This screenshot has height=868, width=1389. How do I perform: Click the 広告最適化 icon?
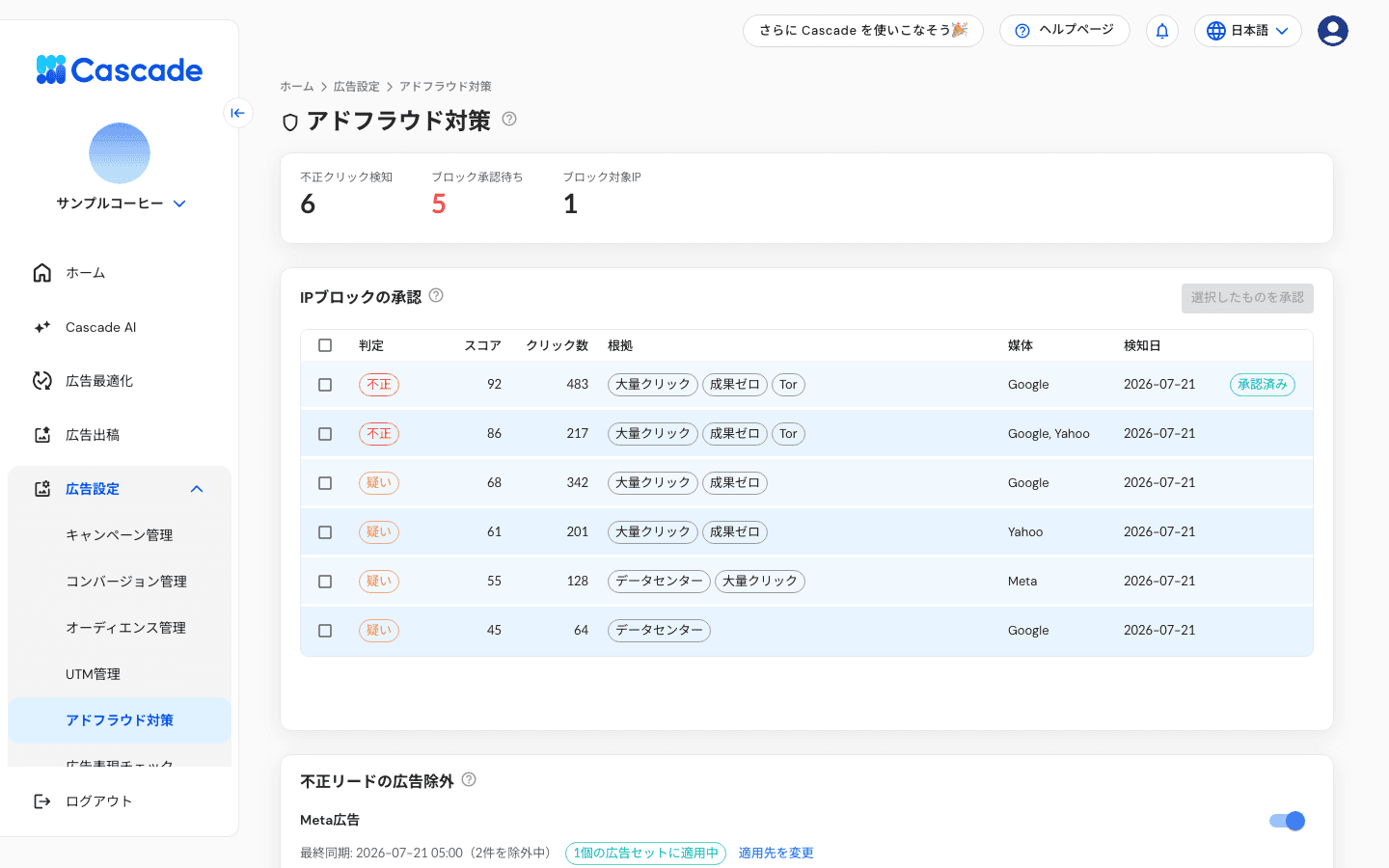coord(42,381)
